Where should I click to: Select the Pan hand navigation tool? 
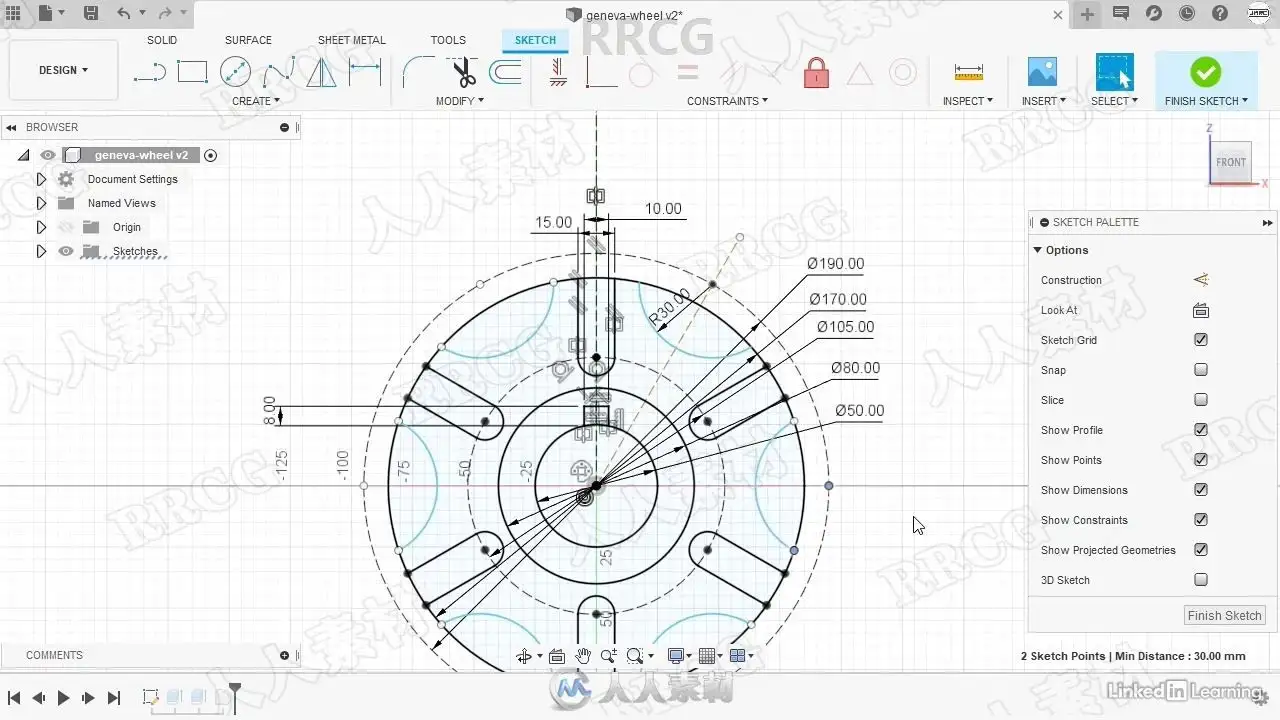(x=583, y=656)
